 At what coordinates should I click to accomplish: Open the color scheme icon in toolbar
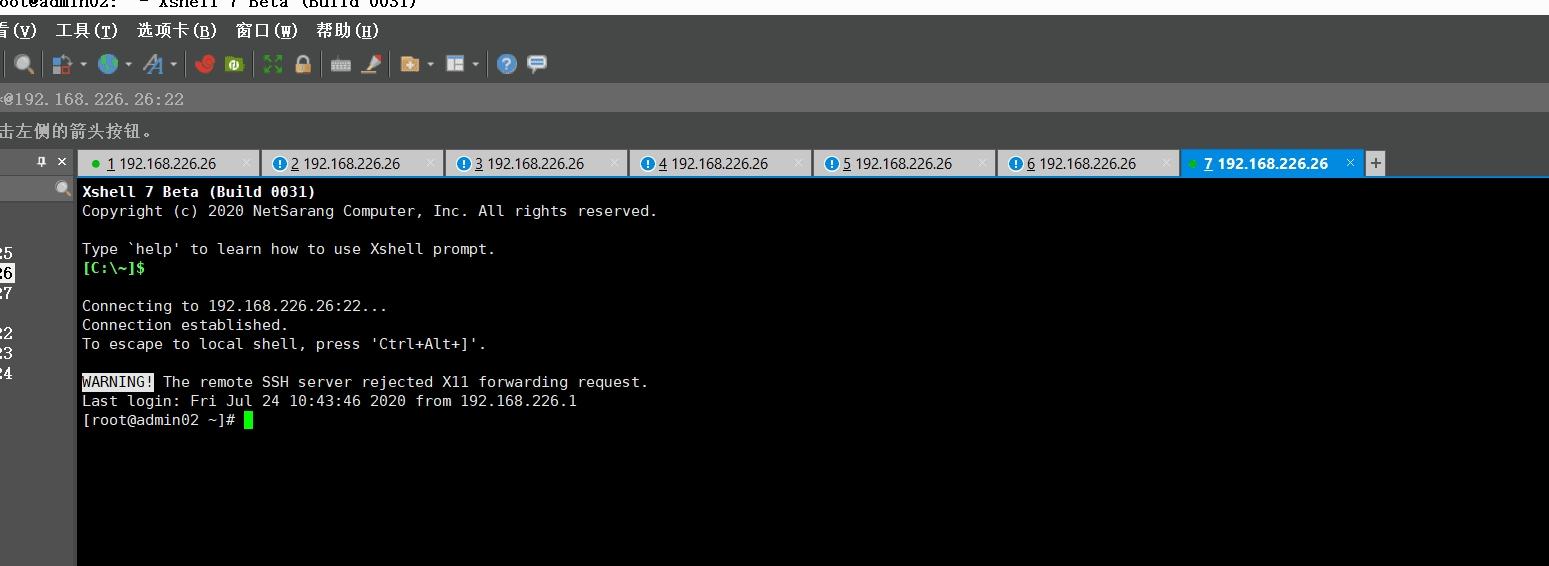62,64
